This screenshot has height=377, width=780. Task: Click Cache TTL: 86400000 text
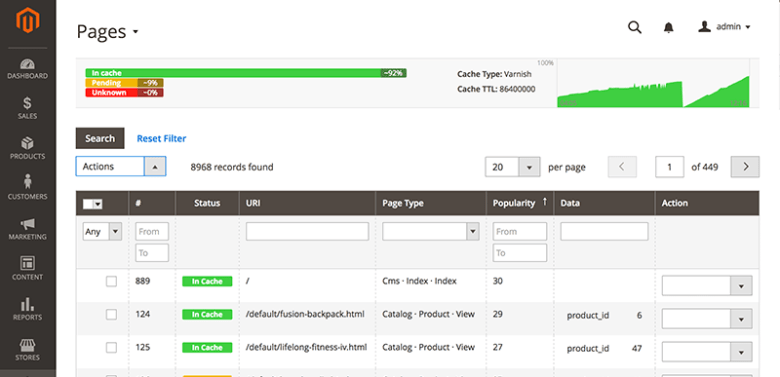pyautogui.click(x=496, y=90)
